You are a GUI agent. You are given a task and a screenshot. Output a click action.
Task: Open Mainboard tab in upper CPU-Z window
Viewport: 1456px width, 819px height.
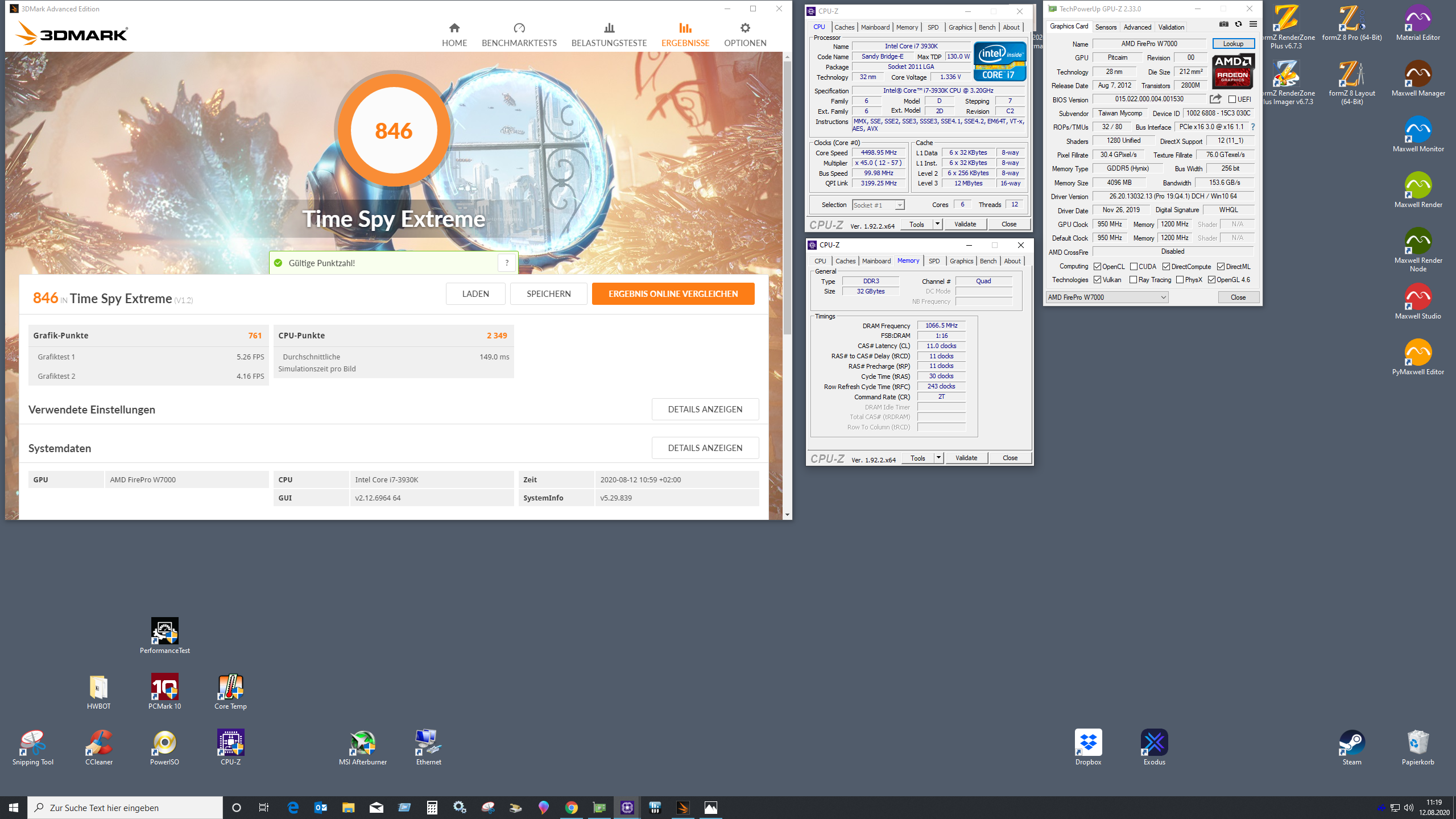[875, 27]
